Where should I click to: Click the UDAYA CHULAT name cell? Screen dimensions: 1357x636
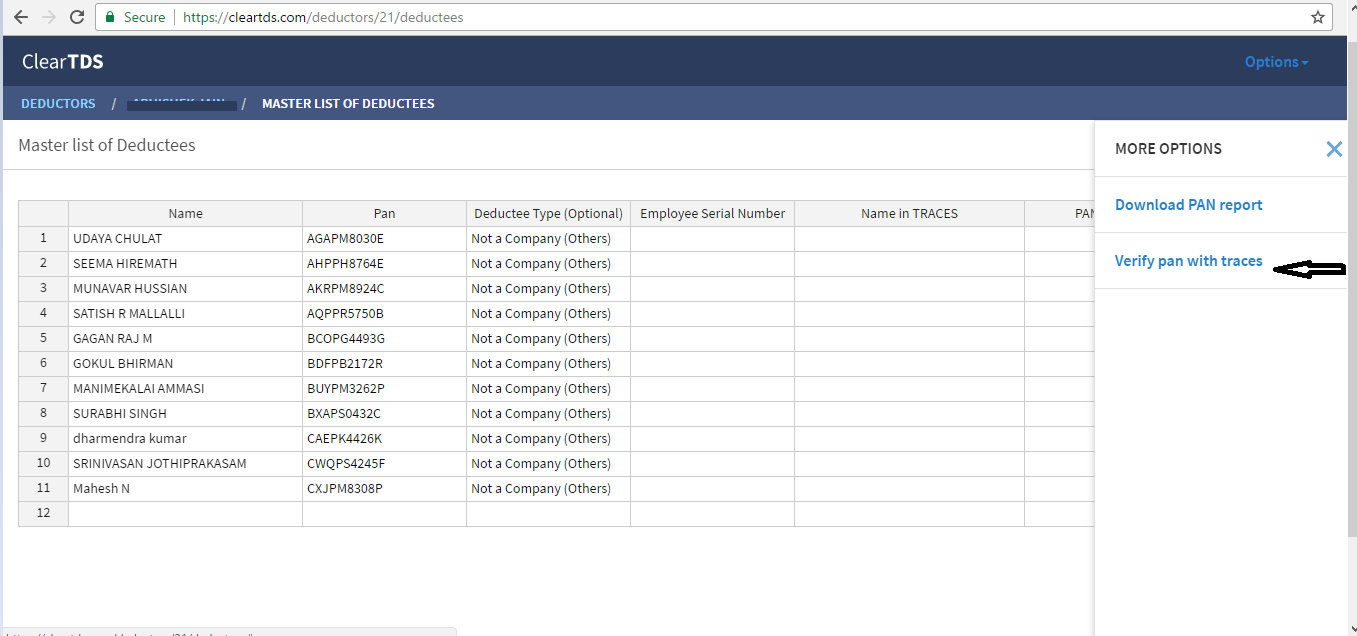click(x=185, y=239)
